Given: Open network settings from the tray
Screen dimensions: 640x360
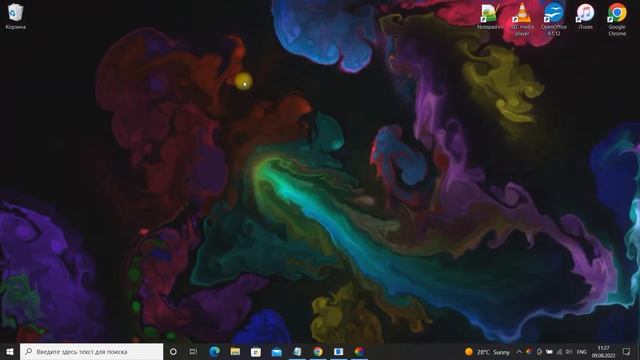Looking at the screenshot, I should pos(559,351).
